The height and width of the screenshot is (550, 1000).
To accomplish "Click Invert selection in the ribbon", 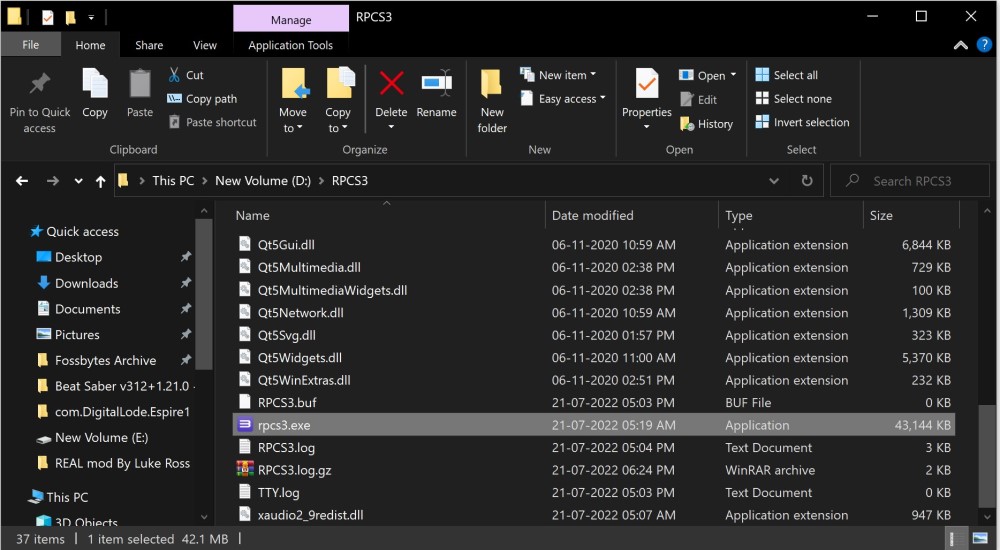I will click(802, 122).
